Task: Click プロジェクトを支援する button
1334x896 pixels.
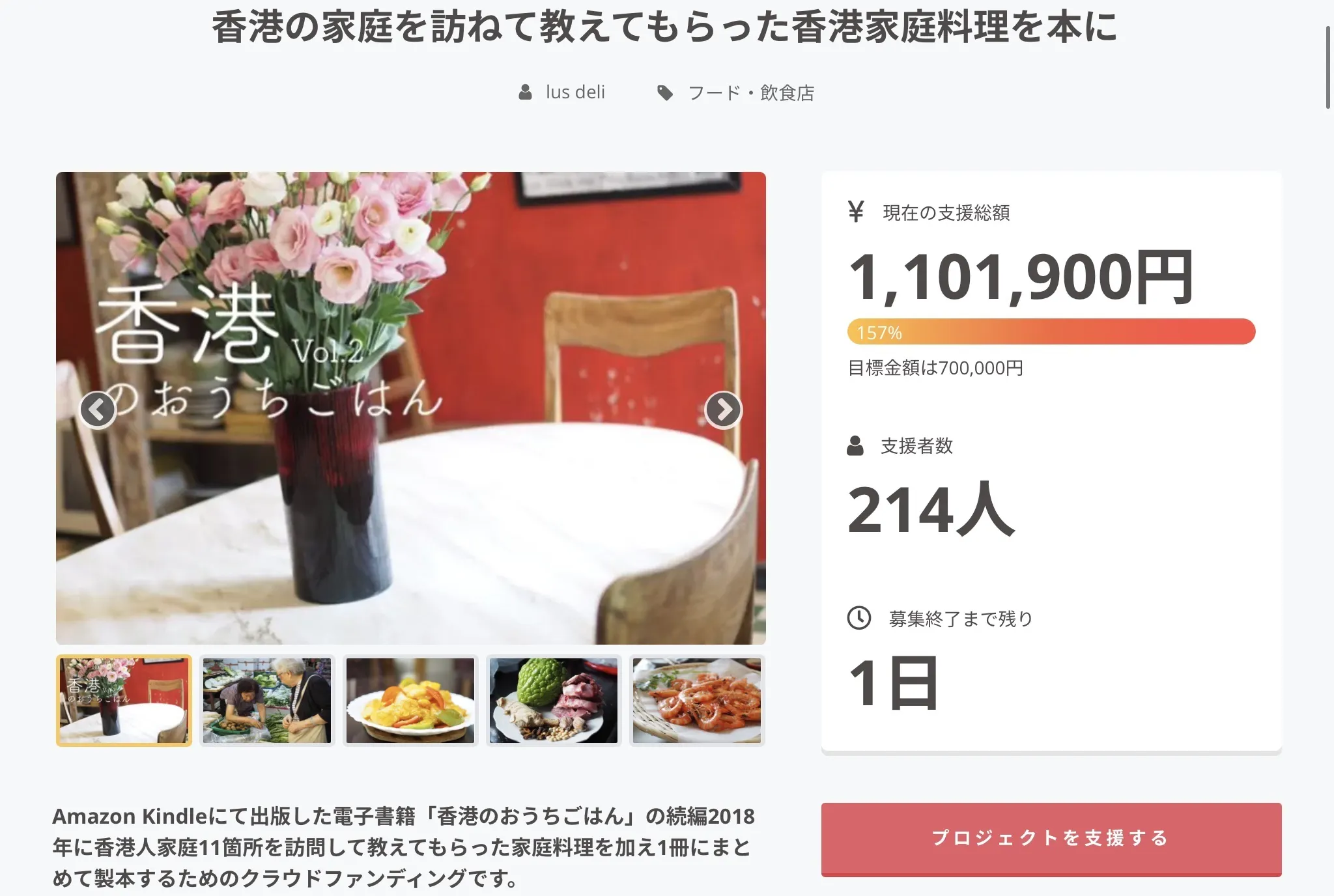Action: click(1051, 839)
